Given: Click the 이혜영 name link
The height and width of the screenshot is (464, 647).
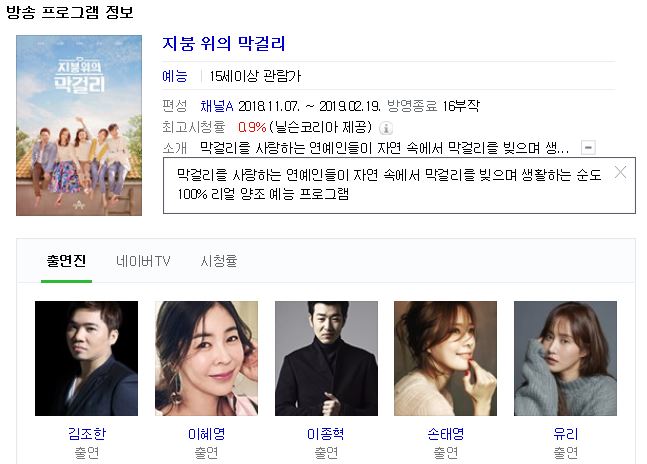Looking at the screenshot, I should (x=206, y=433).
